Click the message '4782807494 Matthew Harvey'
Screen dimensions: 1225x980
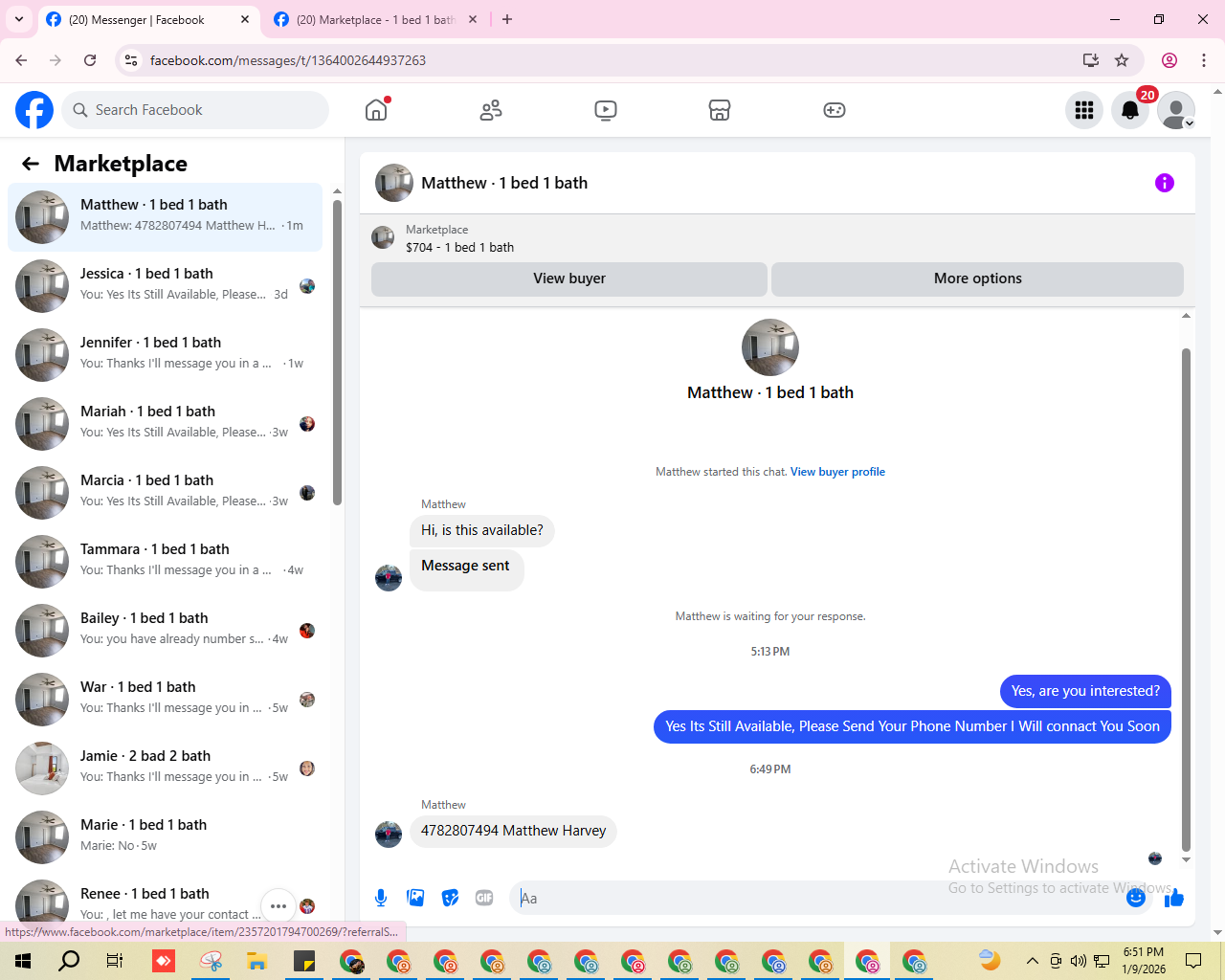[x=513, y=831]
